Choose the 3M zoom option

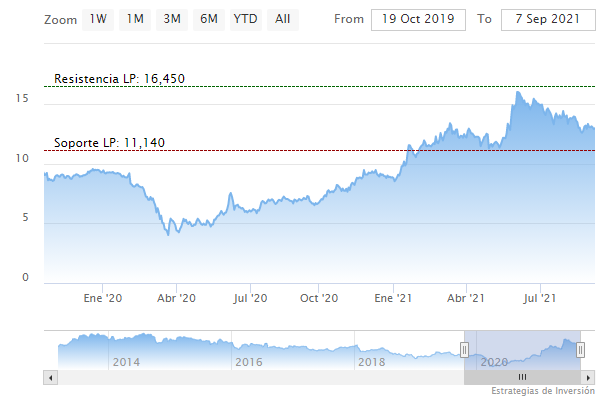(172, 19)
